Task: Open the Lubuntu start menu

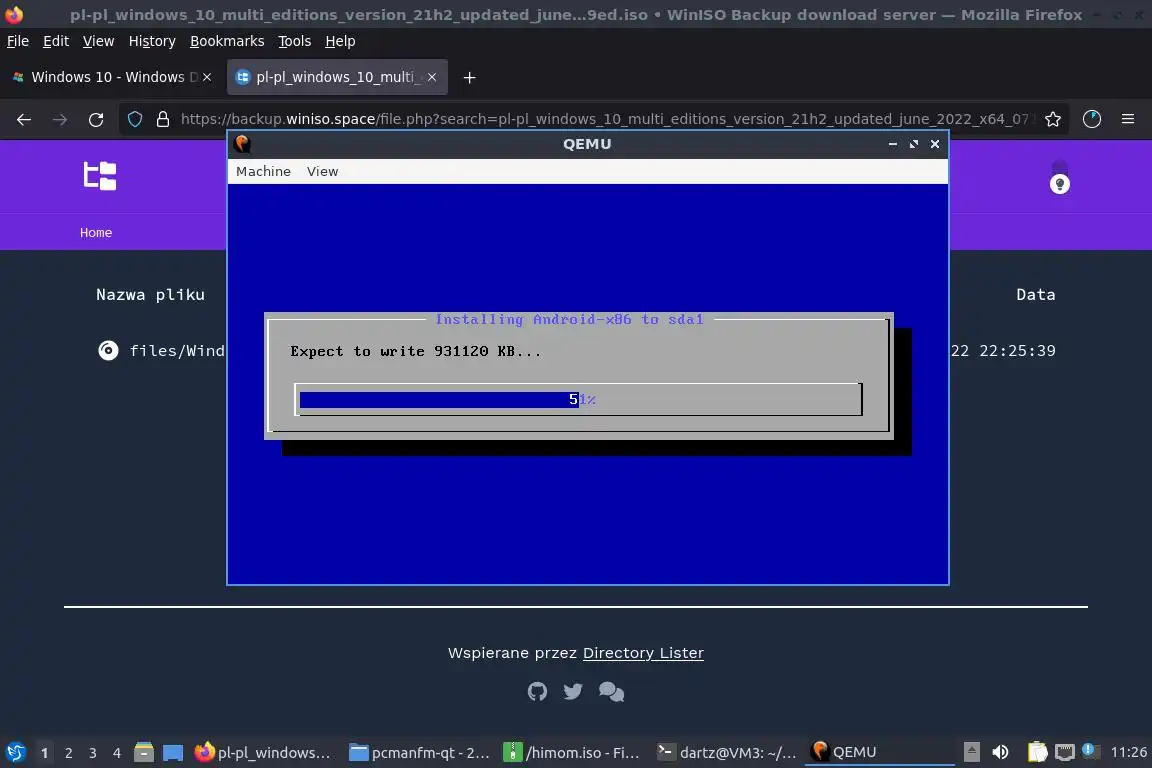Action: [15, 753]
